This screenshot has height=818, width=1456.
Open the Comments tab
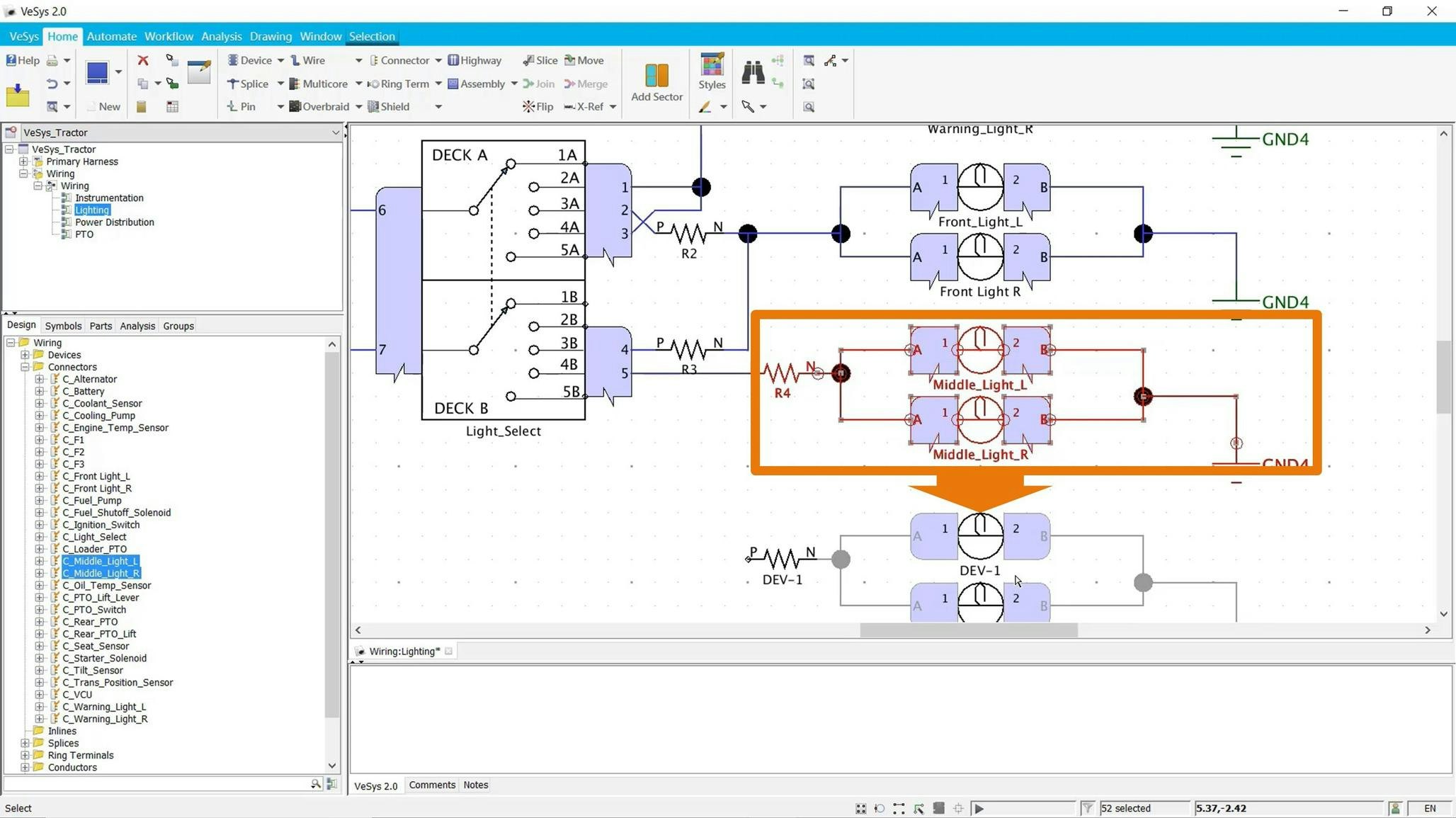click(x=432, y=785)
